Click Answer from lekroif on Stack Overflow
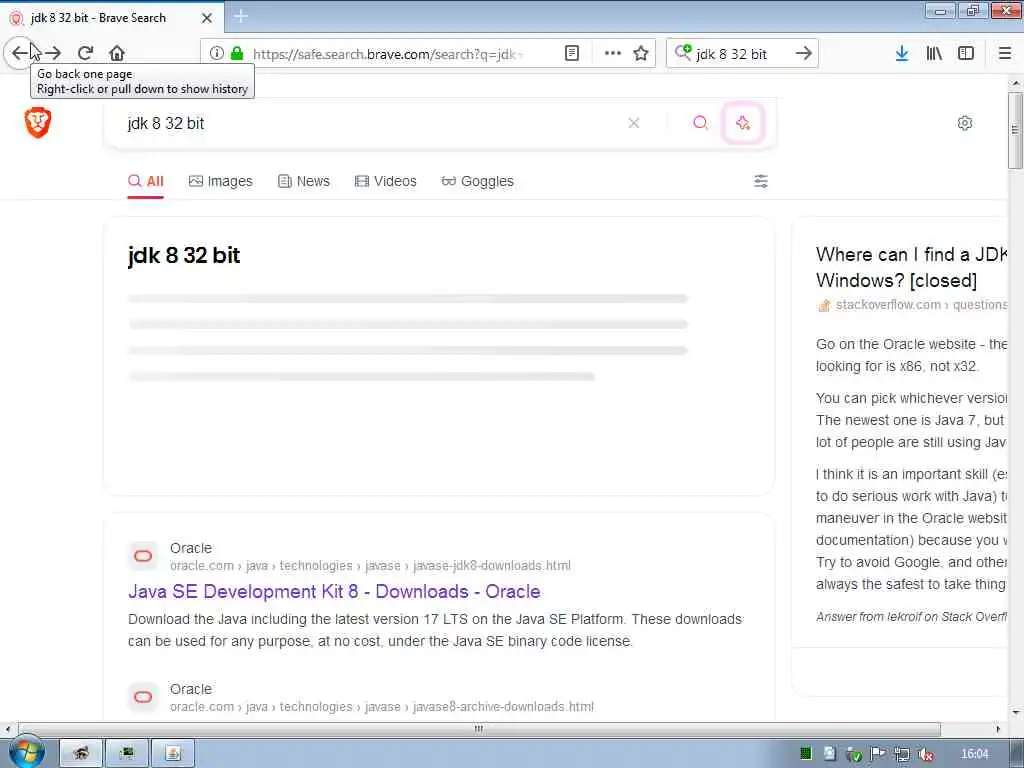 (911, 616)
